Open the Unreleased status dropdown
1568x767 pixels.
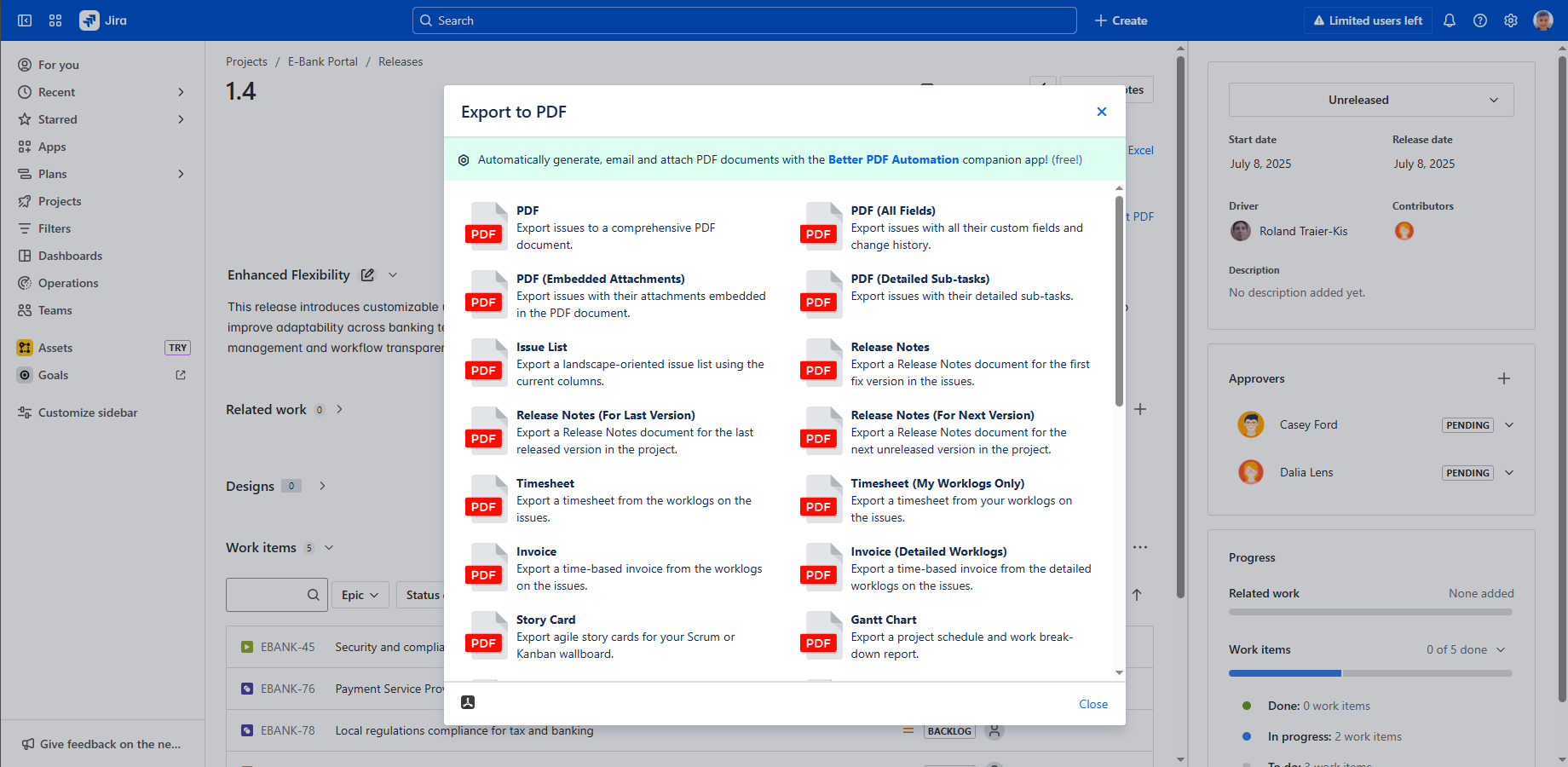pyautogui.click(x=1371, y=100)
